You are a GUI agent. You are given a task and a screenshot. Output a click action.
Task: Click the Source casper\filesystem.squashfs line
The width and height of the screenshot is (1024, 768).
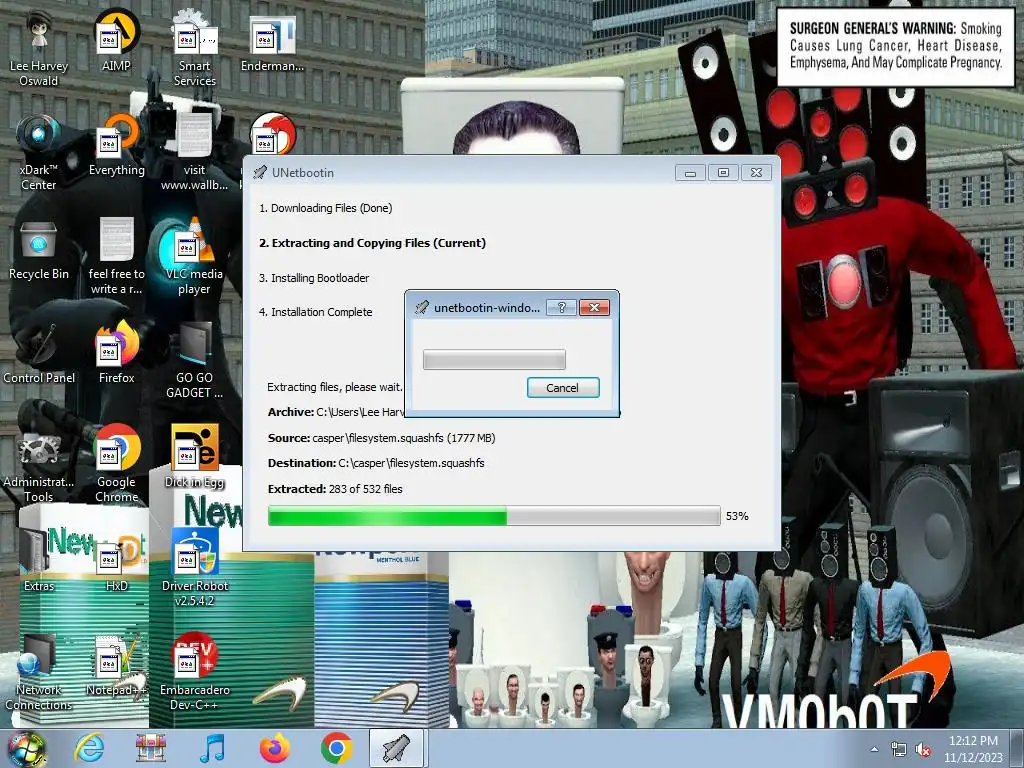(381, 438)
